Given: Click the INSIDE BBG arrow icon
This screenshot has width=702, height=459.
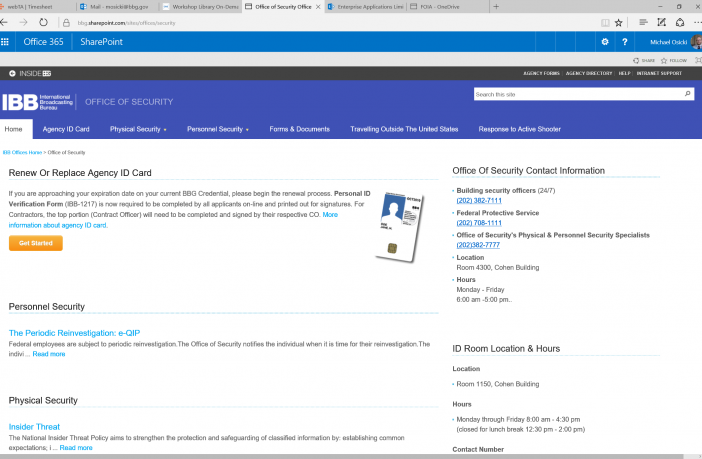Looking at the screenshot, I should pyautogui.click(x=12, y=73).
